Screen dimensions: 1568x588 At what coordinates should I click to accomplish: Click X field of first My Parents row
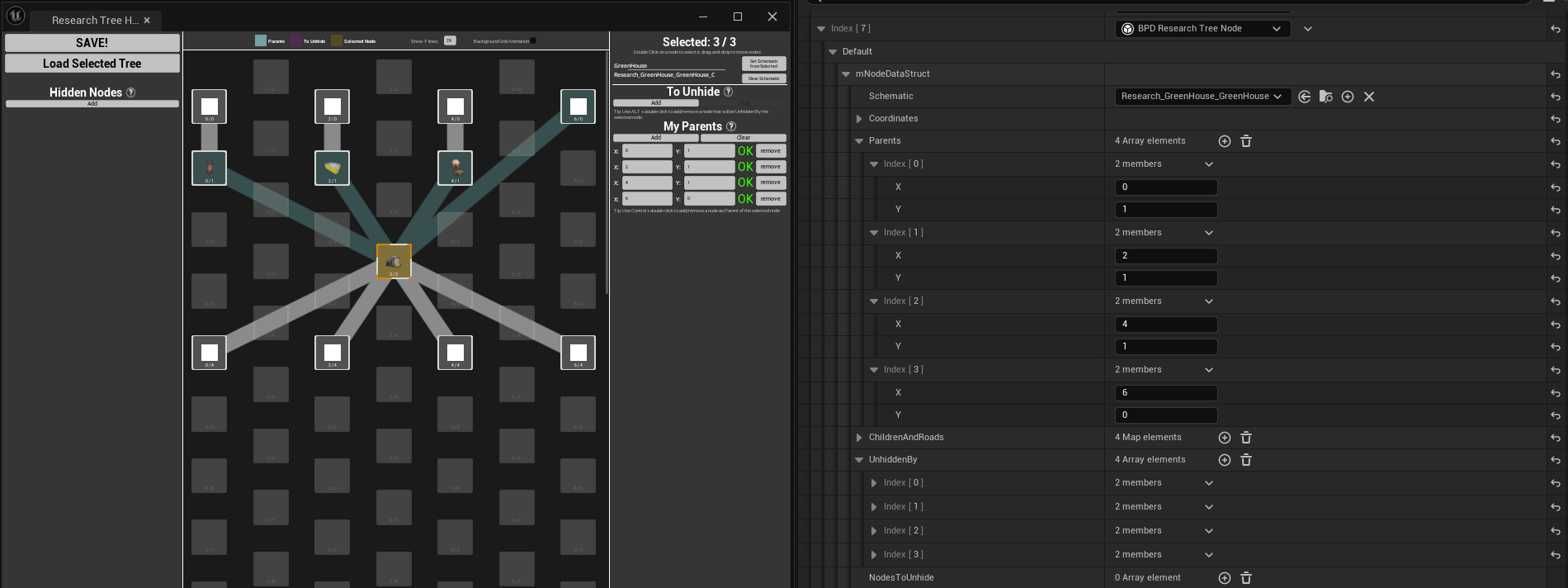[647, 151]
